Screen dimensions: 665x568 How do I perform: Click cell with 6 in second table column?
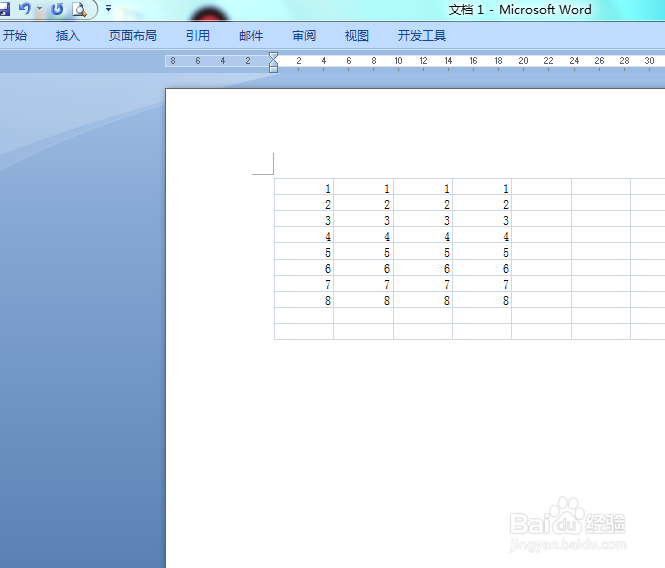[363, 268]
